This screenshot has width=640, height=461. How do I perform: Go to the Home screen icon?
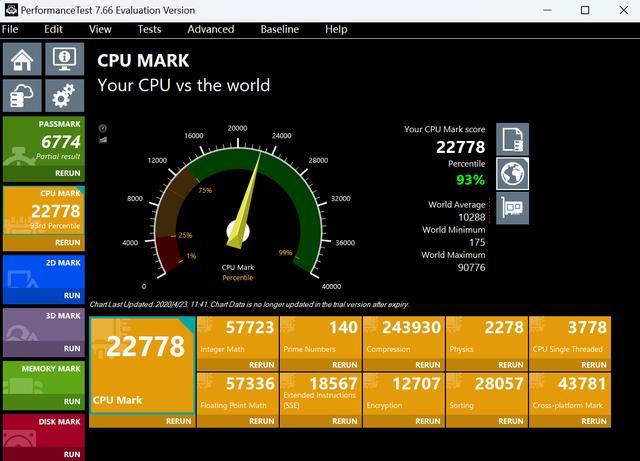22,59
